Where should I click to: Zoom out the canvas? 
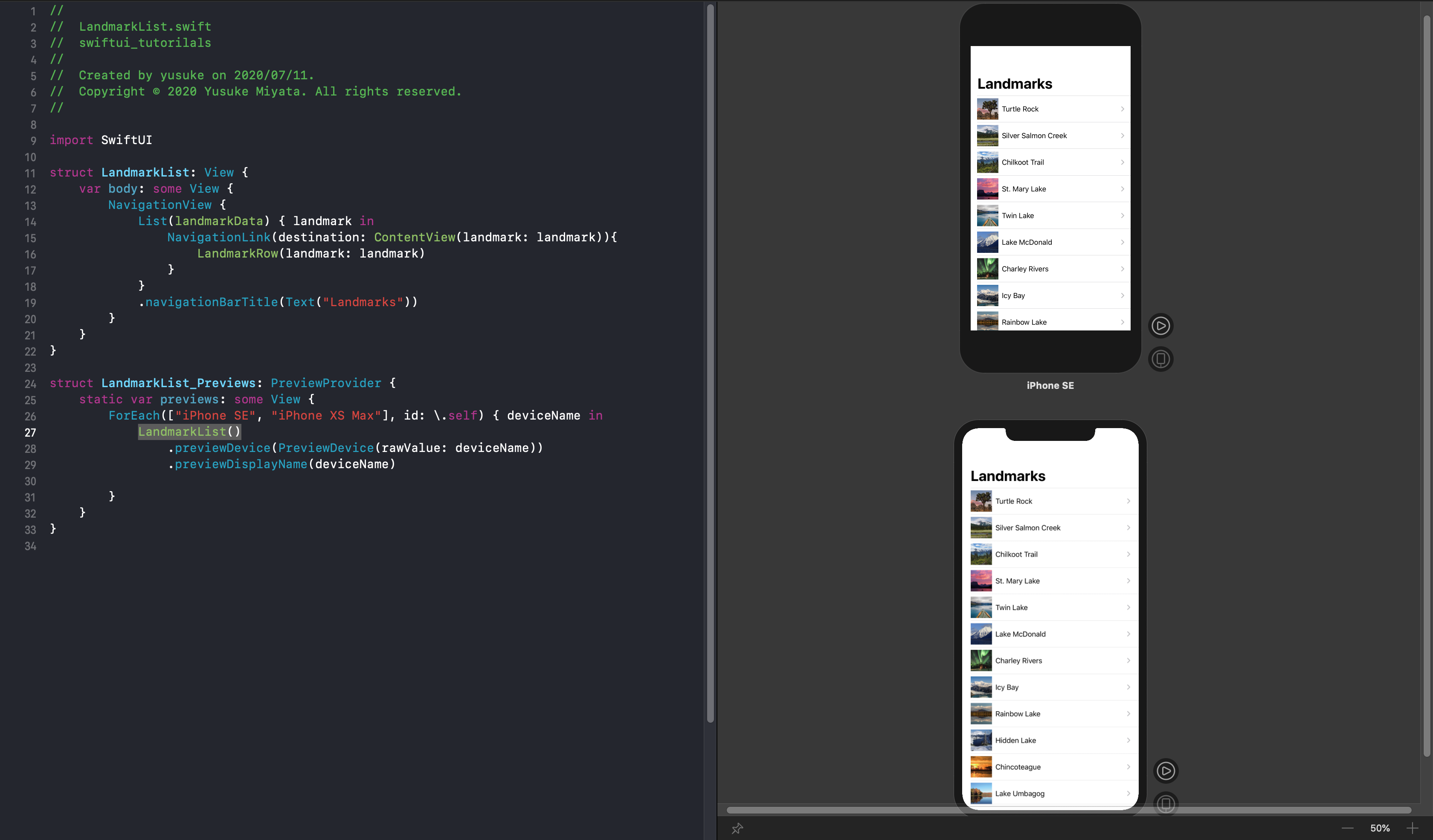pos(1347,828)
